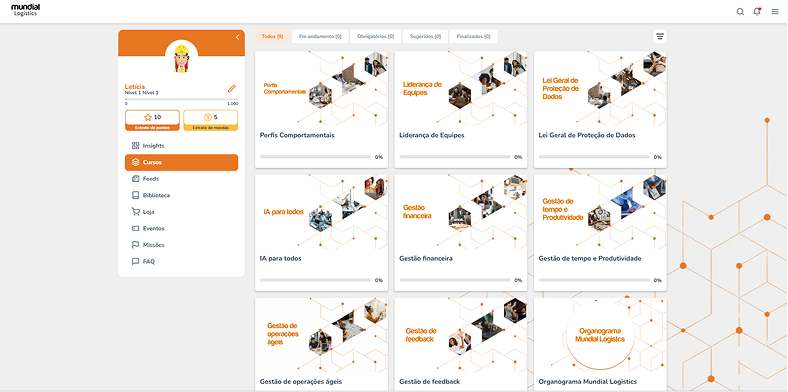Open Extrato de pontos star button
This screenshot has height=392, width=788.
tap(152, 120)
